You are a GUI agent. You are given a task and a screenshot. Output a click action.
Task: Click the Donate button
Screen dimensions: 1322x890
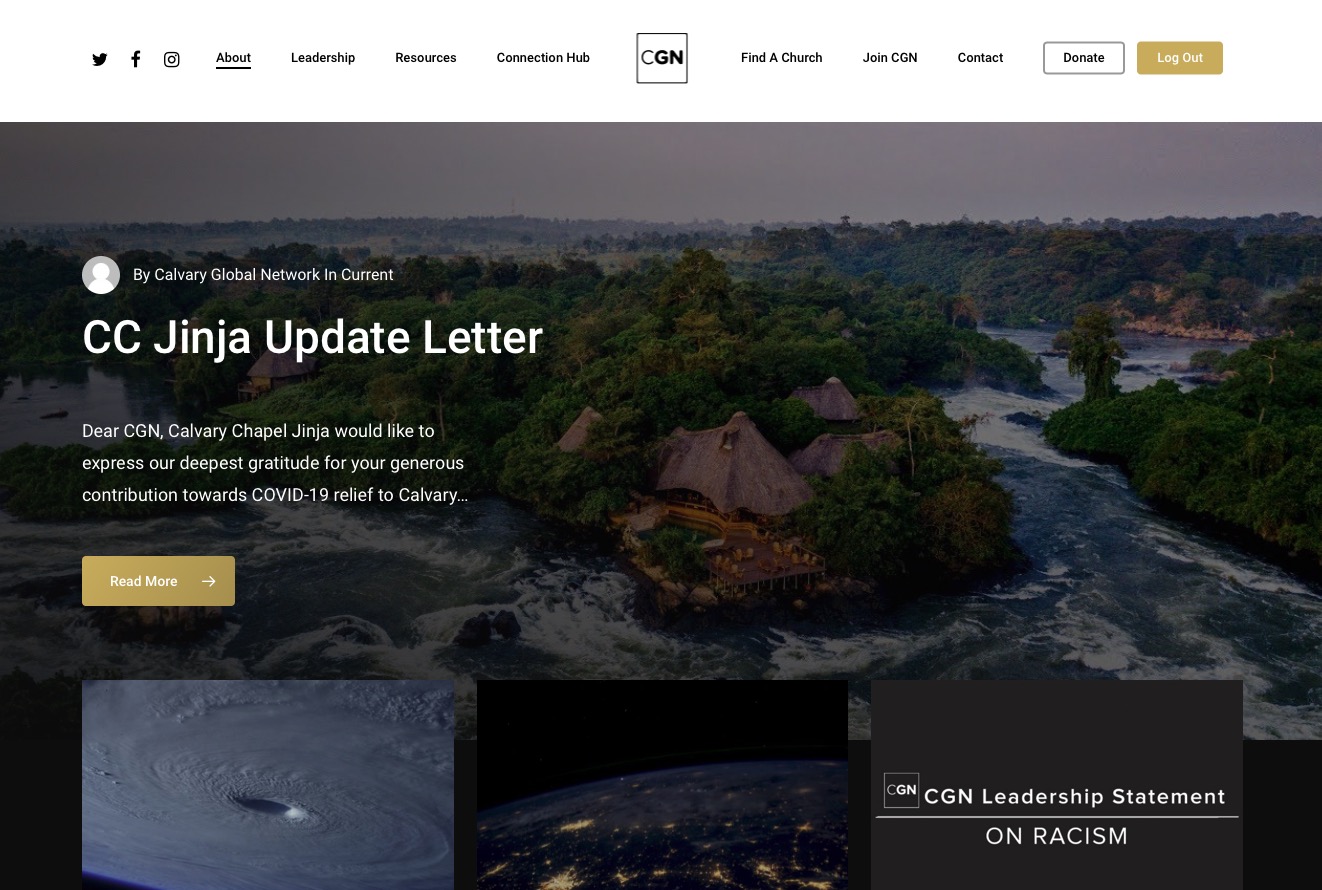click(x=1084, y=58)
